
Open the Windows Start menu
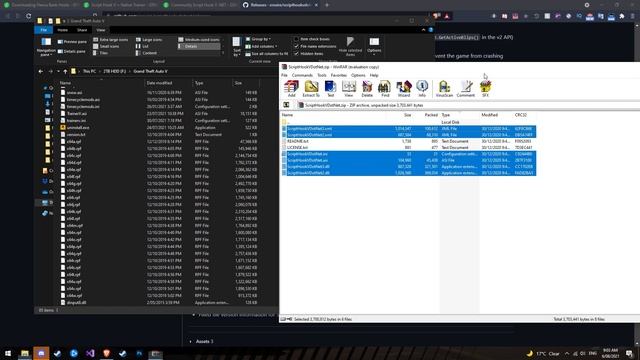8,353
